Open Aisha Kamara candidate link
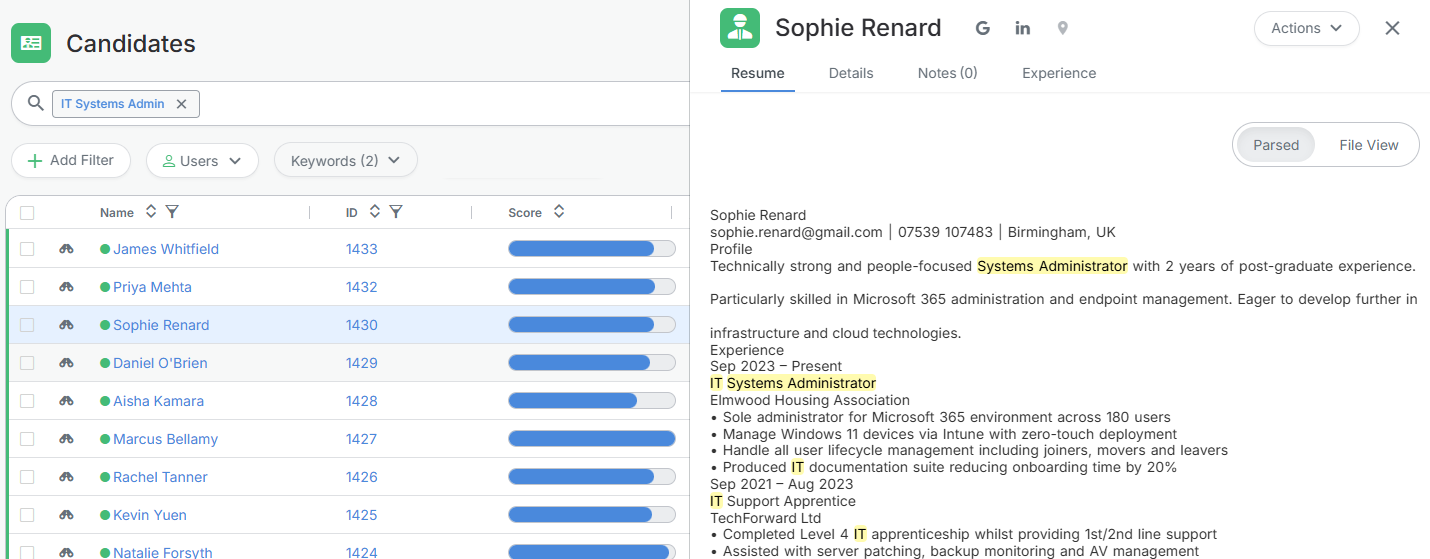1430x559 pixels. coord(158,401)
